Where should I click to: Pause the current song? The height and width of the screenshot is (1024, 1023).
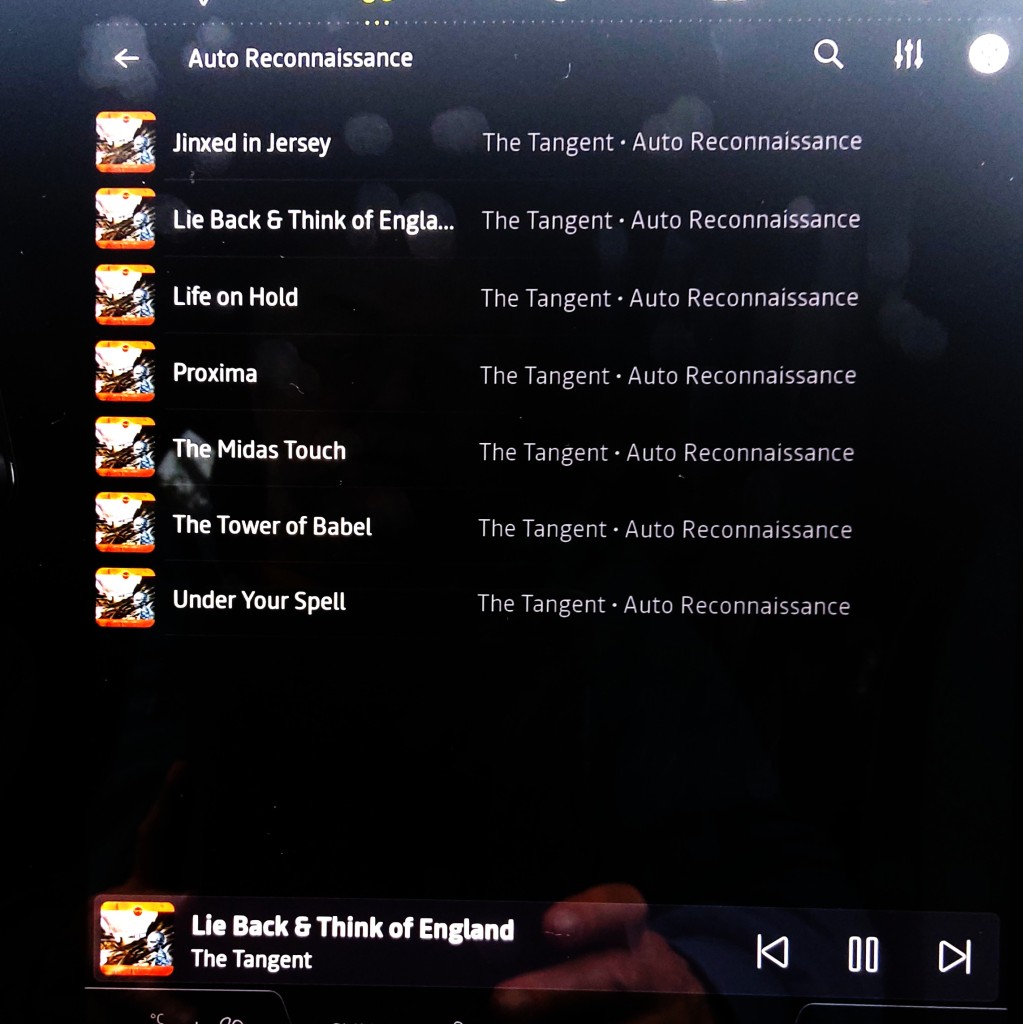coord(863,954)
